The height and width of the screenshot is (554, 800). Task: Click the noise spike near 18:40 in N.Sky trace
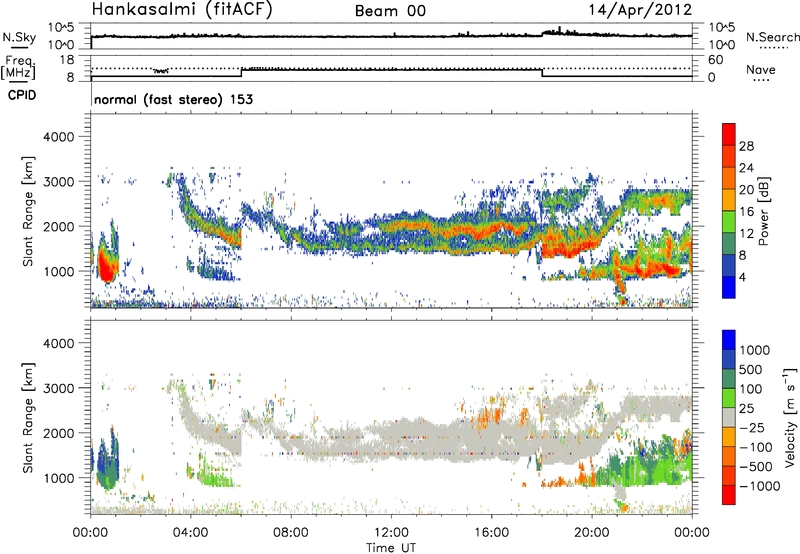click(x=560, y=30)
